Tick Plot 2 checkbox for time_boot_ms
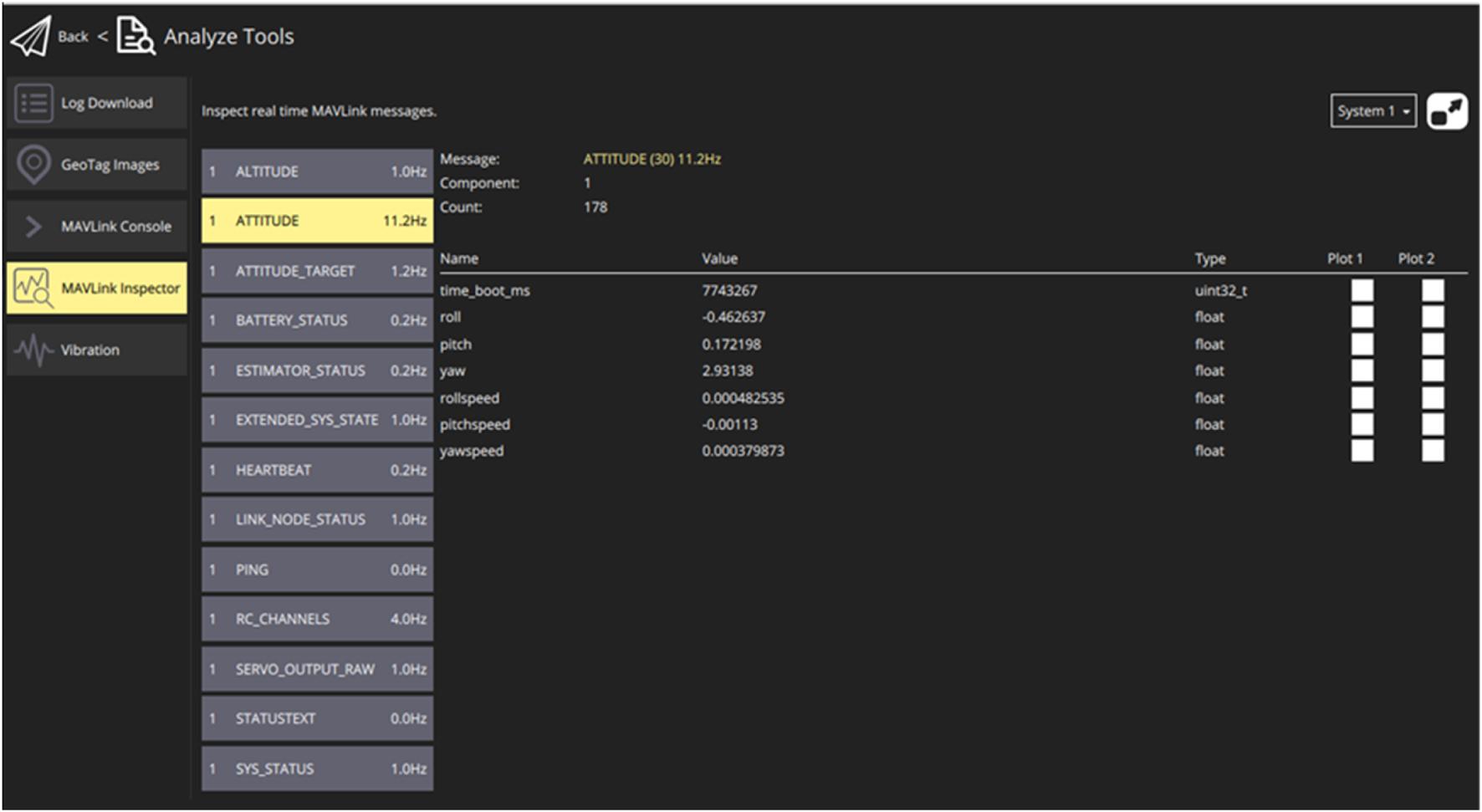The image size is (1482, 812). [x=1433, y=290]
